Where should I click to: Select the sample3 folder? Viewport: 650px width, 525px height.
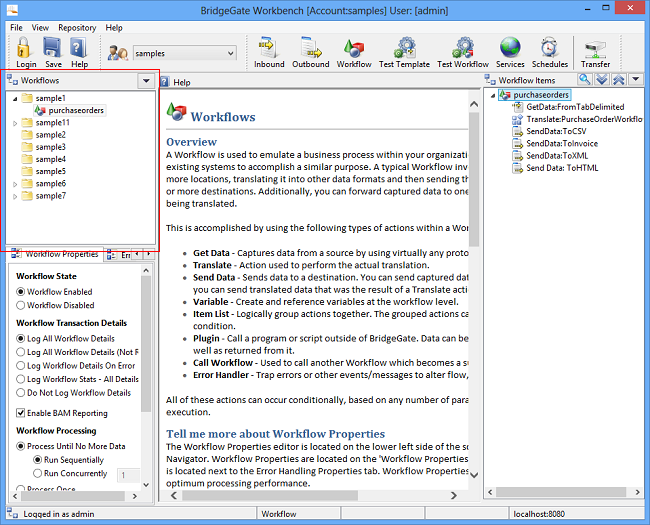(x=50, y=147)
